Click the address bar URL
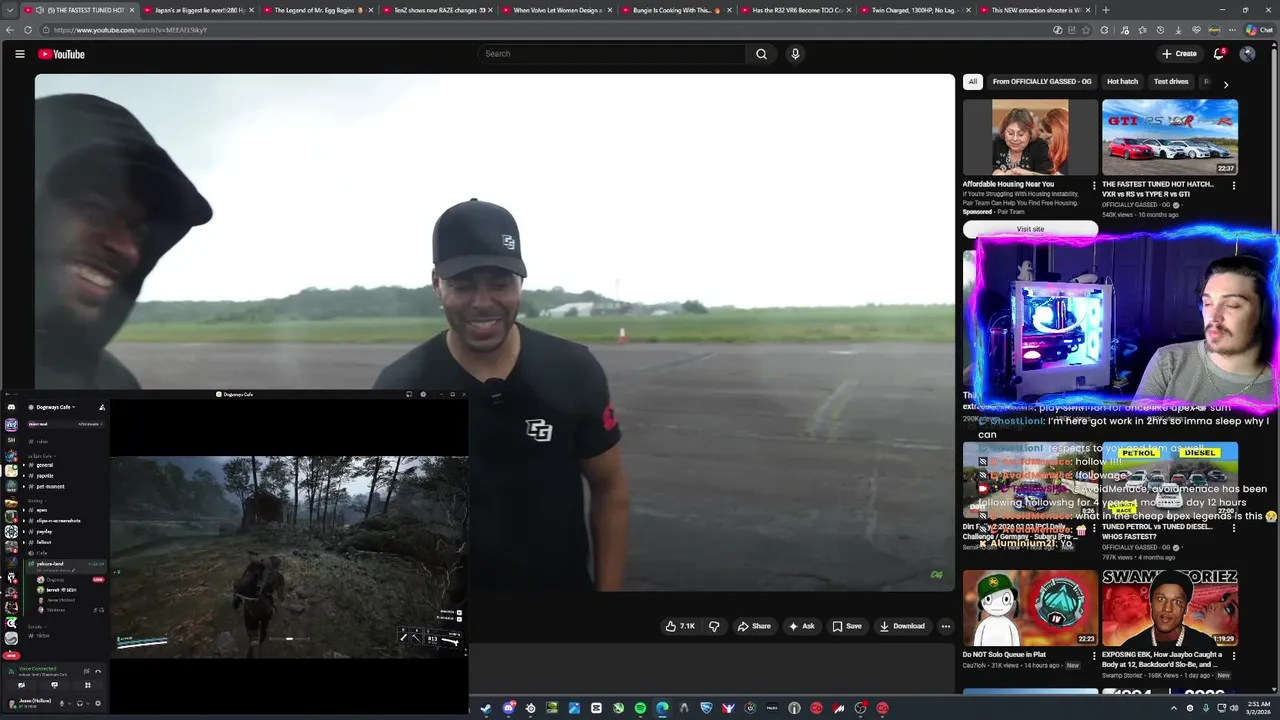1280x720 pixels. [130, 30]
